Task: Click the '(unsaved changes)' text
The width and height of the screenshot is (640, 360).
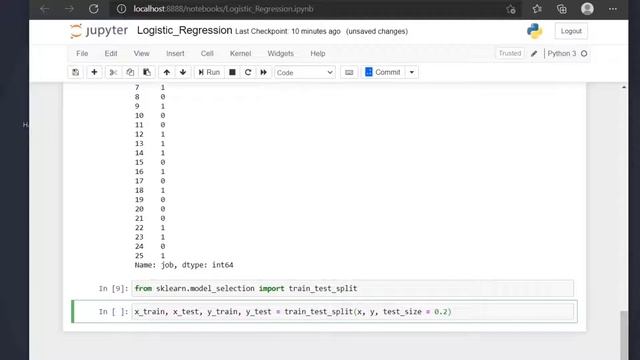Action: coord(377,31)
